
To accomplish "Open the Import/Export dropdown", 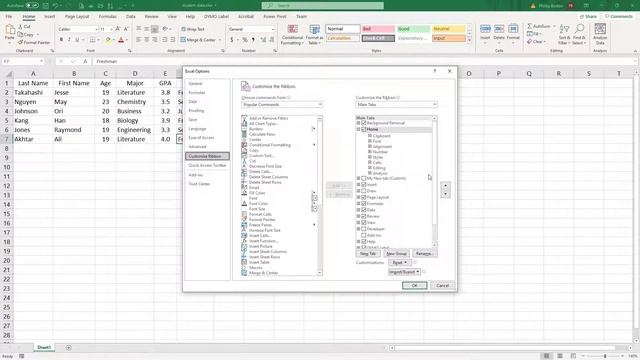I will pyautogui.click(x=404, y=272).
